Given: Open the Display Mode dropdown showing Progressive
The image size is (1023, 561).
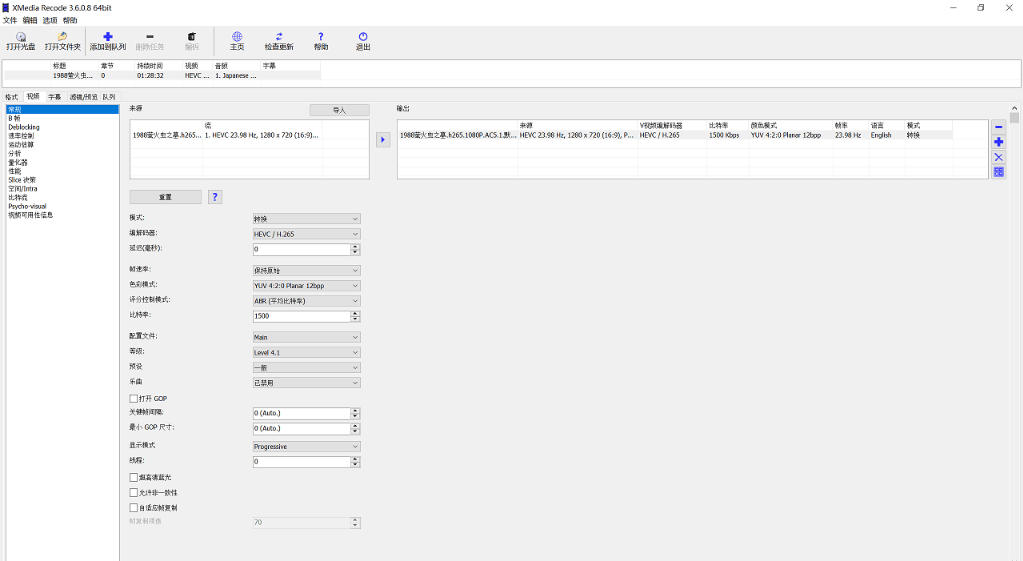Looking at the screenshot, I should (x=306, y=447).
